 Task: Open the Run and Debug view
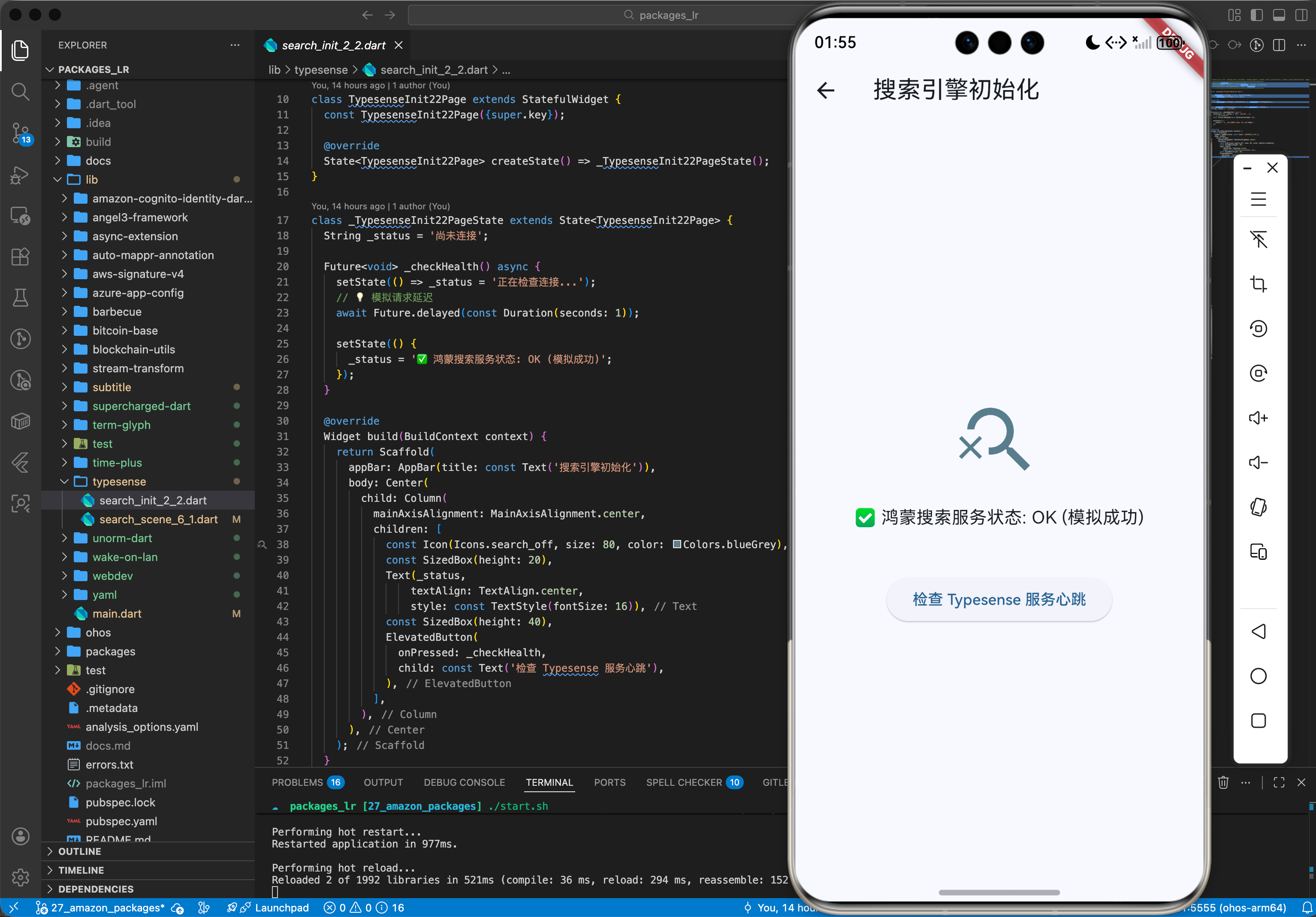pyautogui.click(x=21, y=175)
